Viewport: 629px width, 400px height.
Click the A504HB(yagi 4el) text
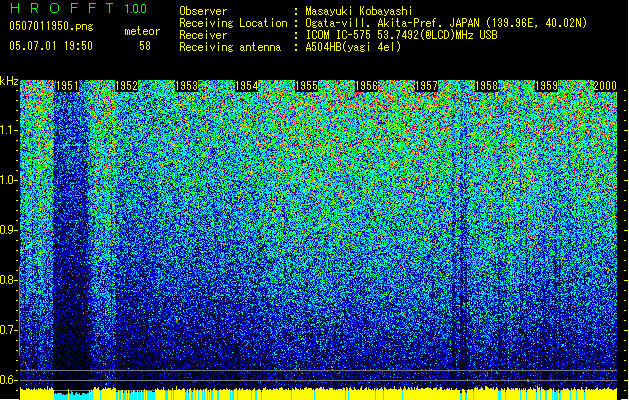[x=353, y=47]
